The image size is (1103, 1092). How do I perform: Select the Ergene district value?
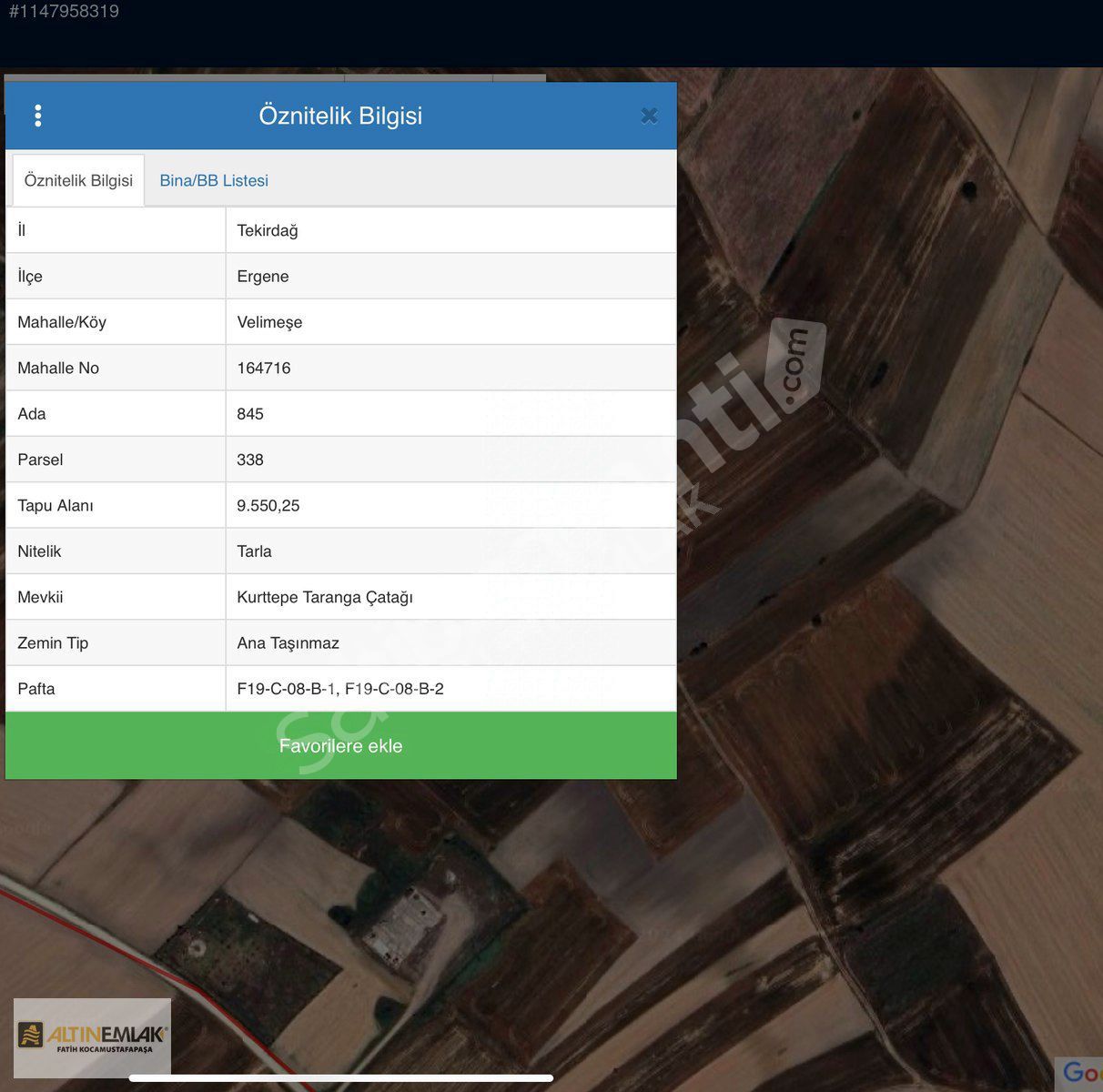coord(263,277)
